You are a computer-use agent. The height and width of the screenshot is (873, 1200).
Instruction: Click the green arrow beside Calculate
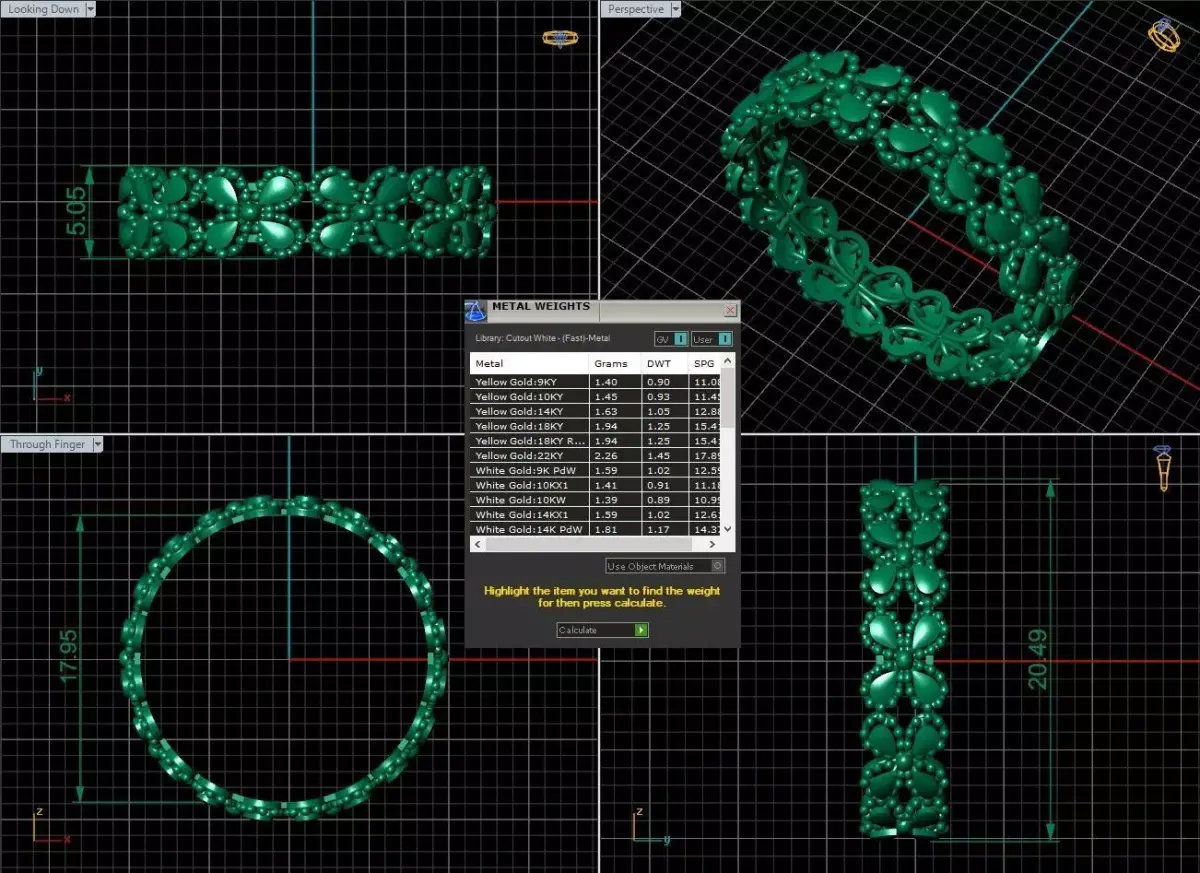(641, 630)
